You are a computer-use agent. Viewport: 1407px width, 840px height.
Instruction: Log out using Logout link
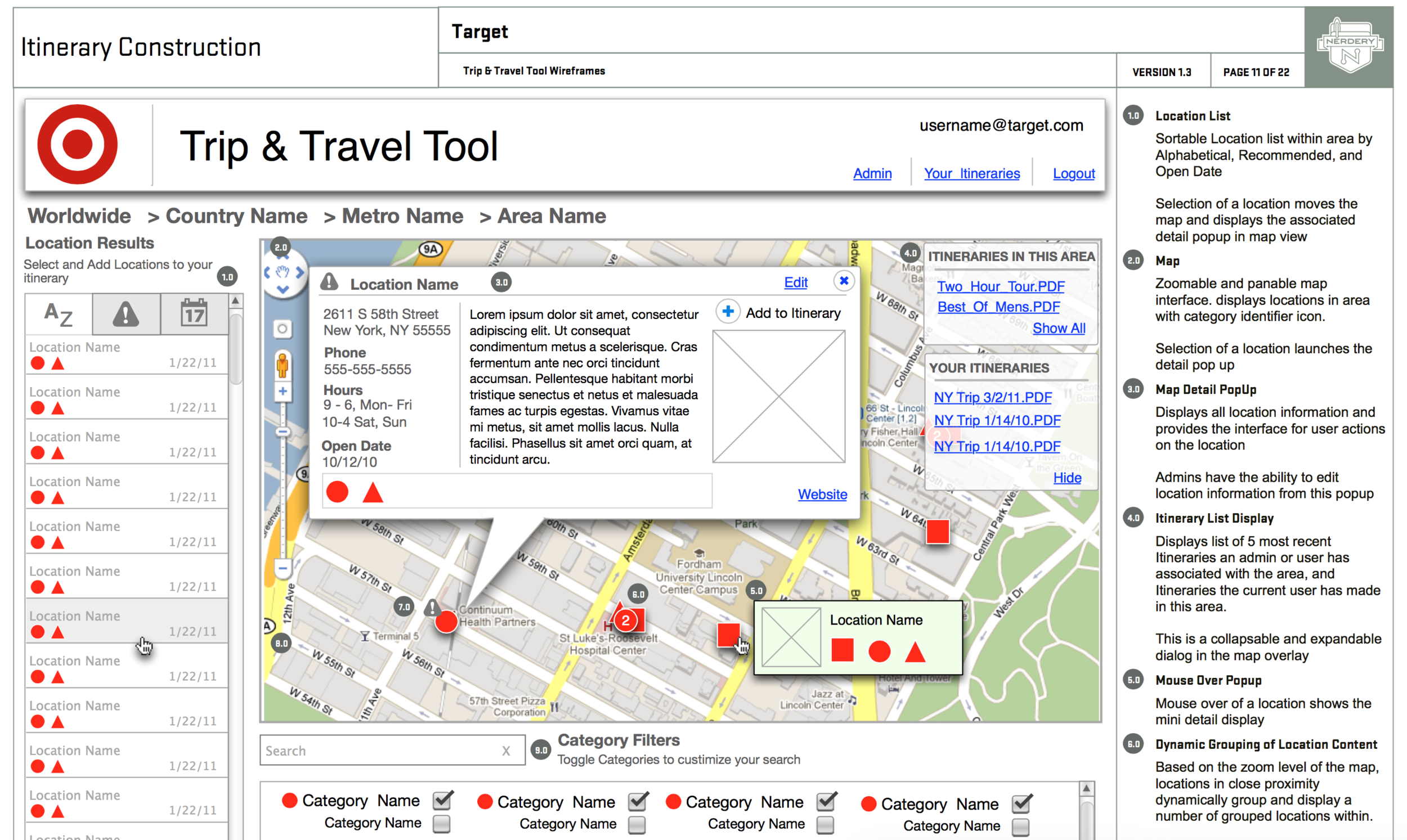(1073, 173)
